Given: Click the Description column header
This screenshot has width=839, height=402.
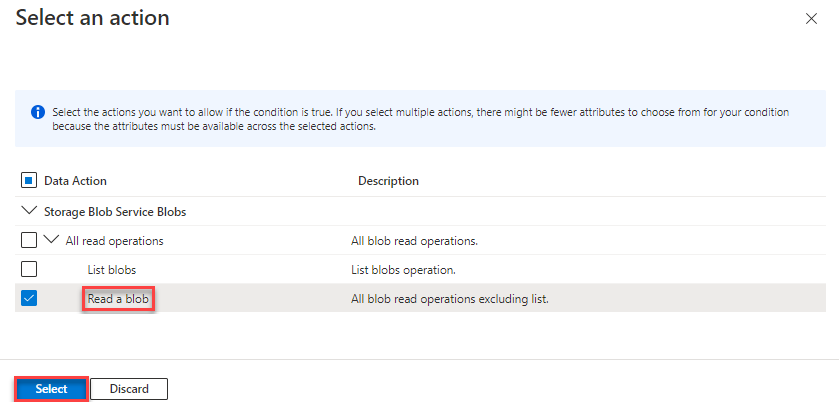Looking at the screenshot, I should (388, 181).
